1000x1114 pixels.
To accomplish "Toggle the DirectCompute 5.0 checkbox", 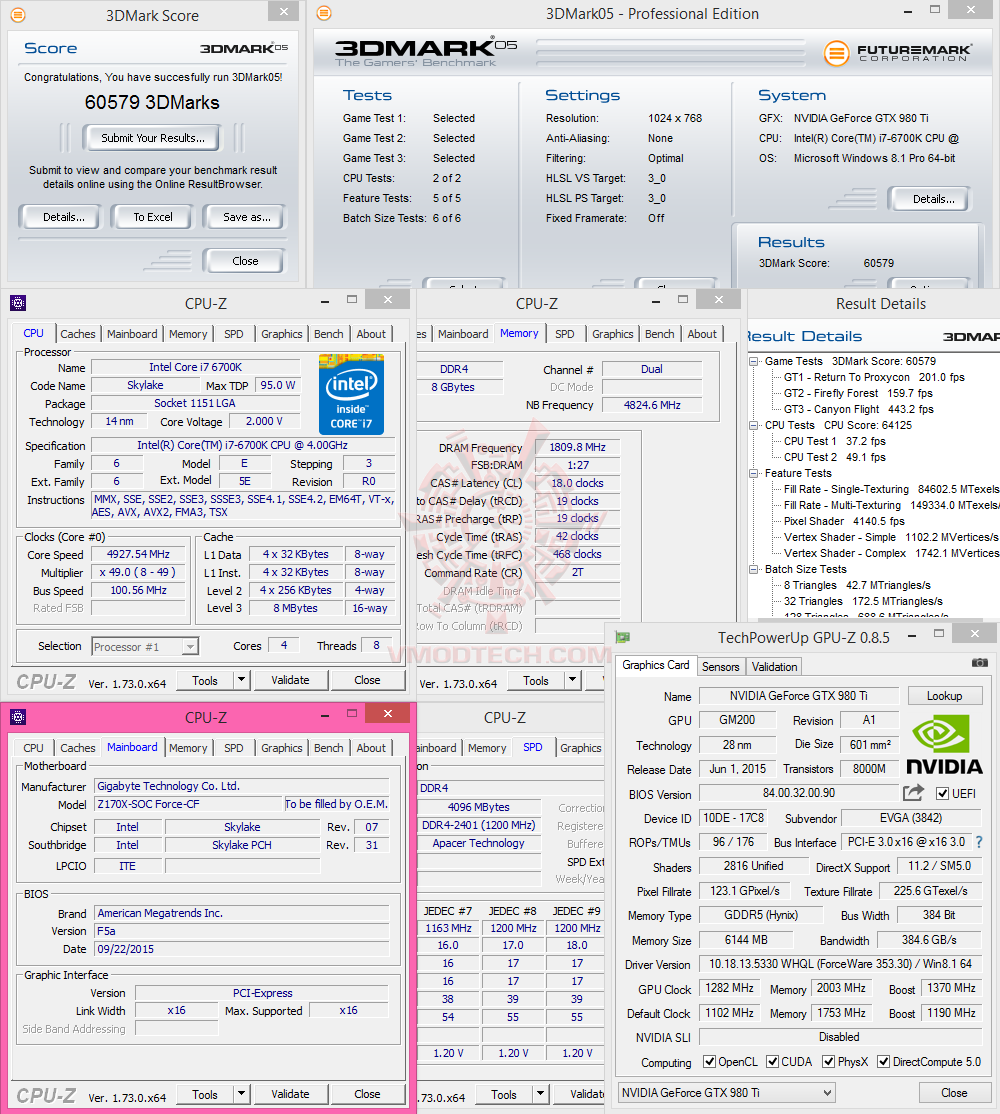I will click(884, 1061).
